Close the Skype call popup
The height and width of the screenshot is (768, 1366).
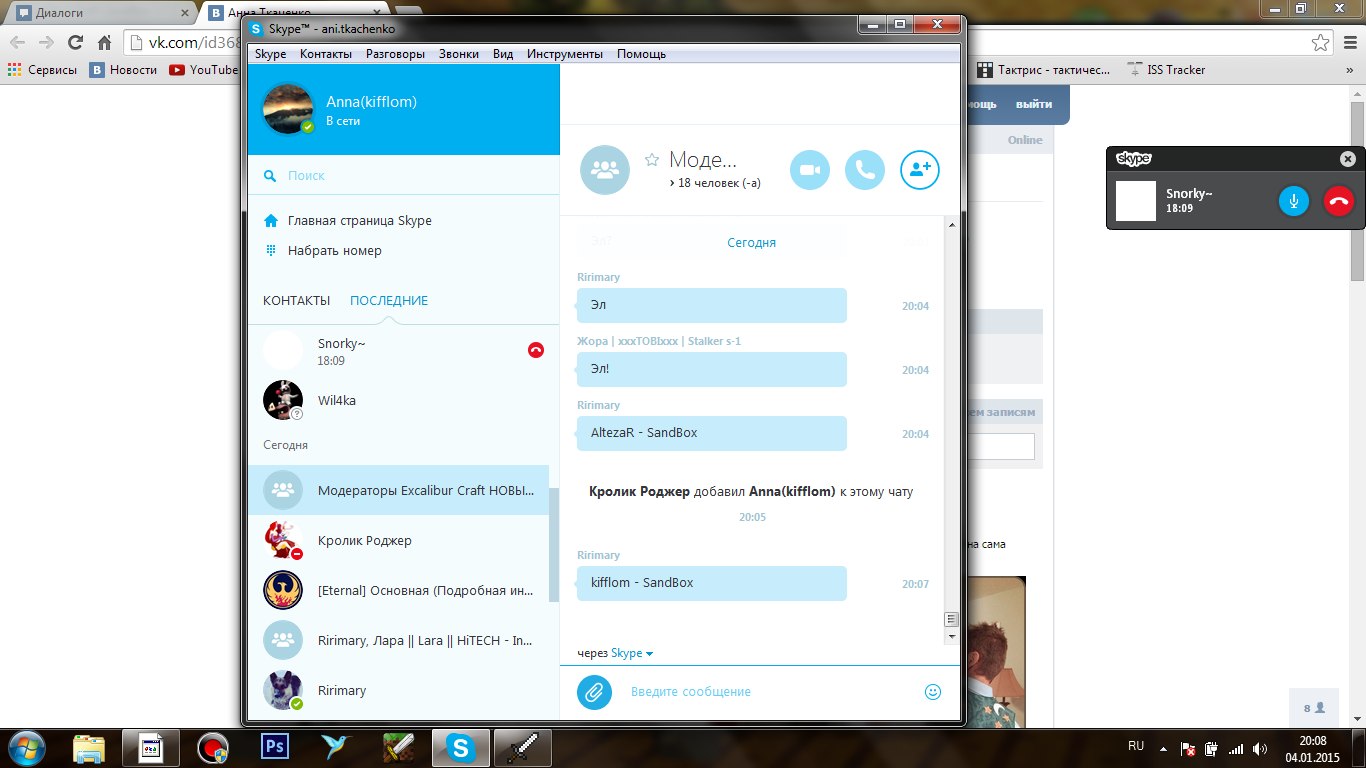pos(1347,159)
